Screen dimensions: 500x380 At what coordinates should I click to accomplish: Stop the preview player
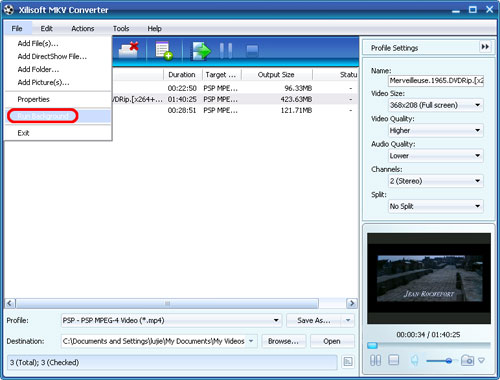(394, 360)
